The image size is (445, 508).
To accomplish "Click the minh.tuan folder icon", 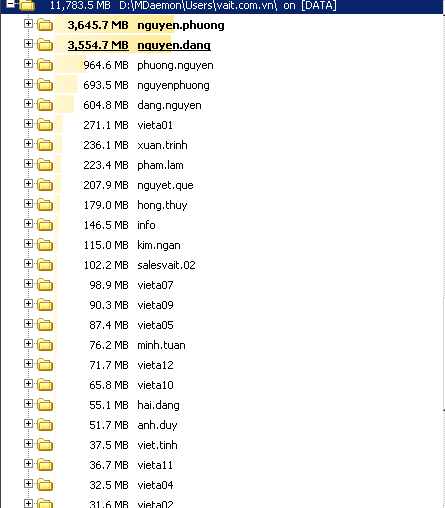I will [x=45, y=345].
